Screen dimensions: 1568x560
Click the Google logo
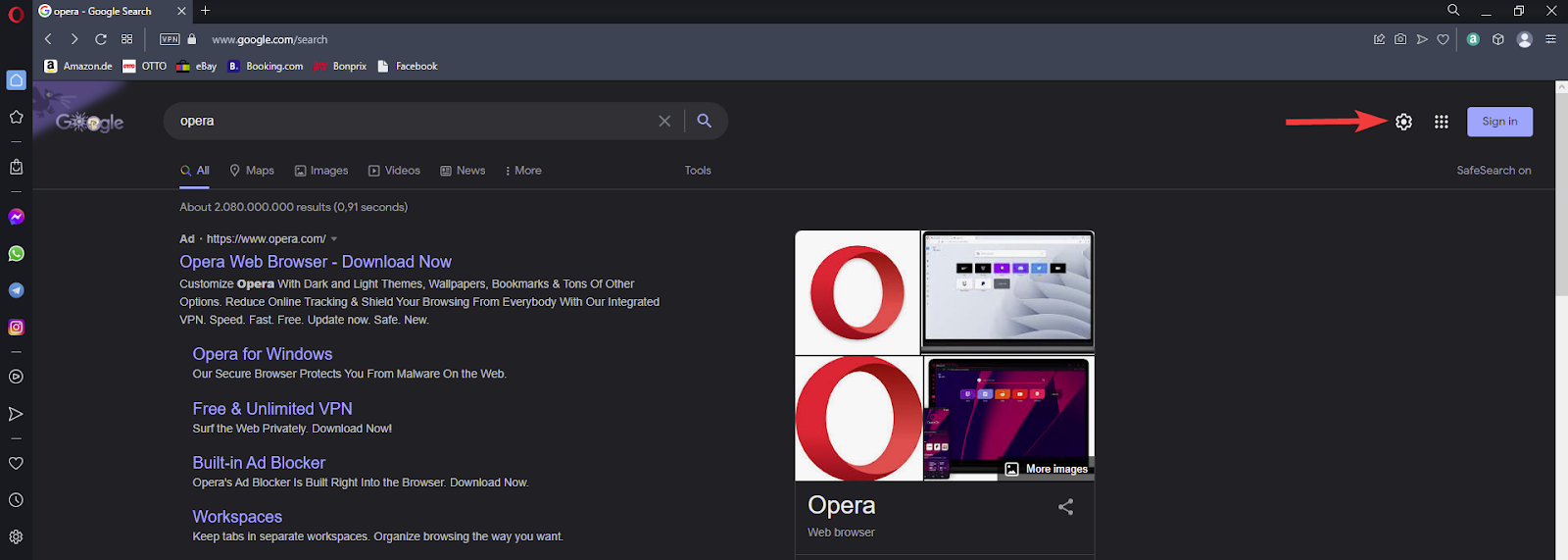(x=89, y=123)
